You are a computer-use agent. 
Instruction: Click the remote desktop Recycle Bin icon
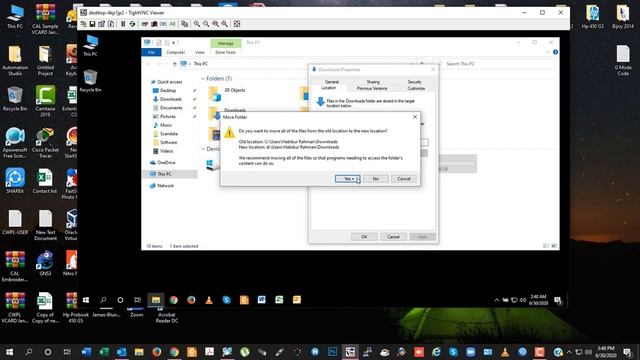pyautogui.click(x=90, y=80)
